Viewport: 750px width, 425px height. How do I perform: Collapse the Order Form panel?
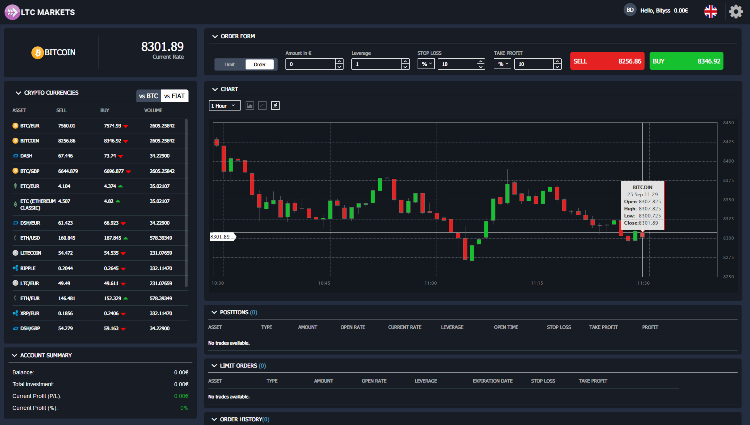[x=215, y=36]
